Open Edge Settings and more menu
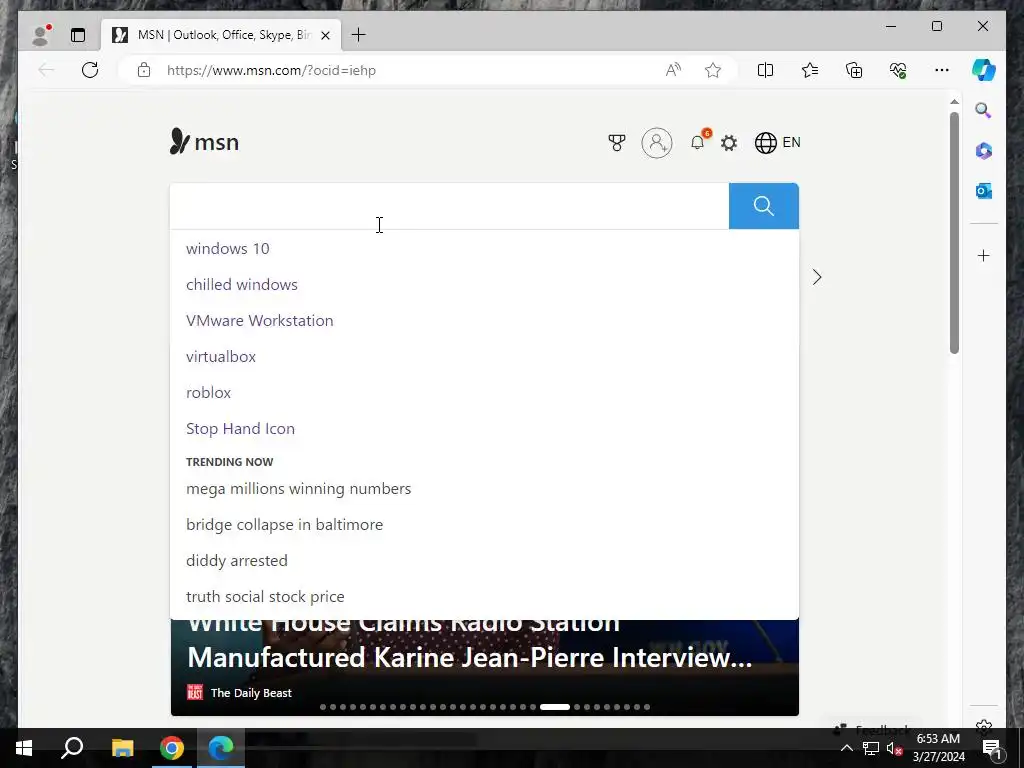Screen dimensions: 1024x768 (x=942, y=70)
